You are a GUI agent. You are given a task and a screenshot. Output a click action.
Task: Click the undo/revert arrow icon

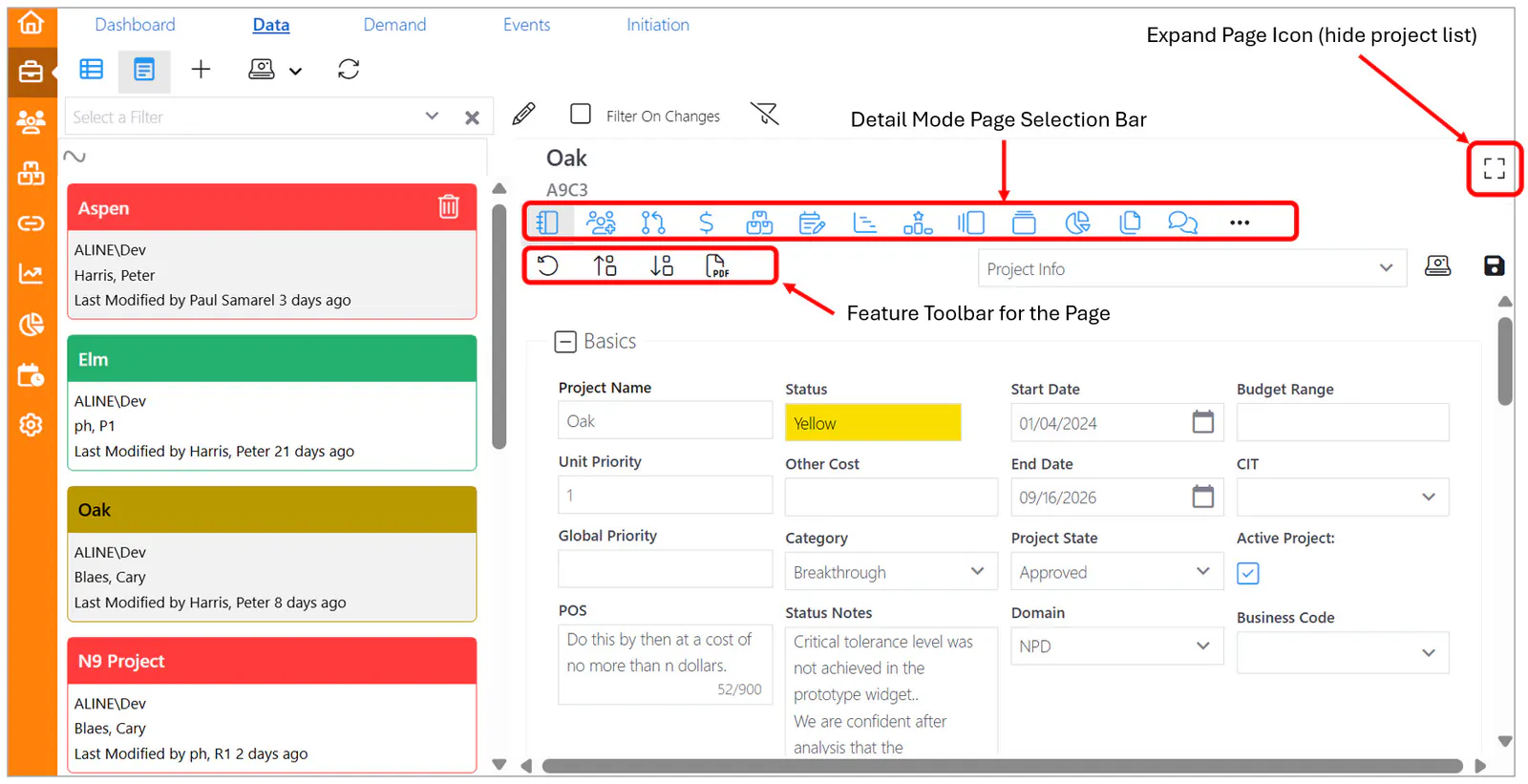click(547, 265)
